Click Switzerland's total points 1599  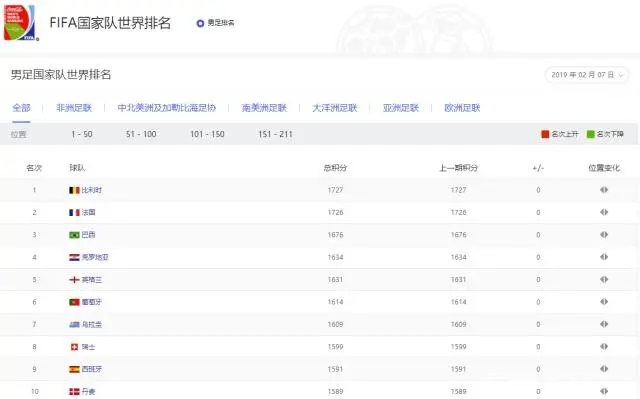pos(335,347)
